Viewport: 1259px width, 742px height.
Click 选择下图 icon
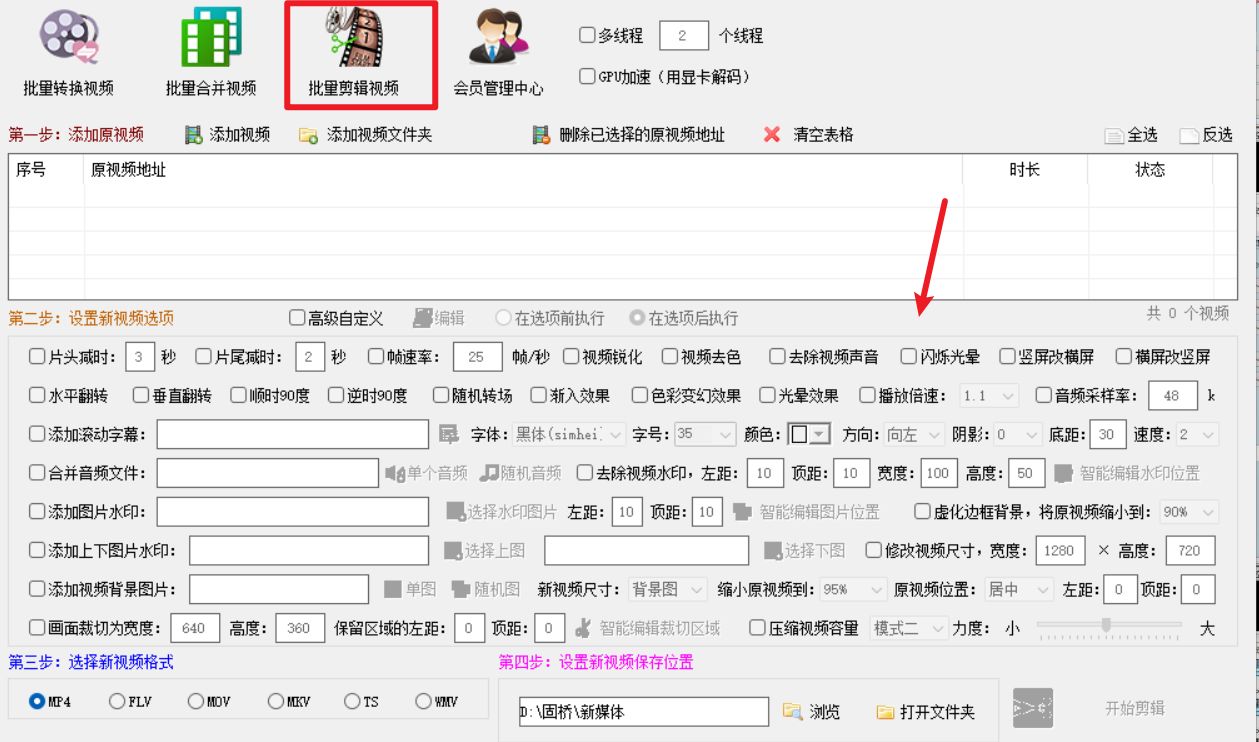coord(773,550)
